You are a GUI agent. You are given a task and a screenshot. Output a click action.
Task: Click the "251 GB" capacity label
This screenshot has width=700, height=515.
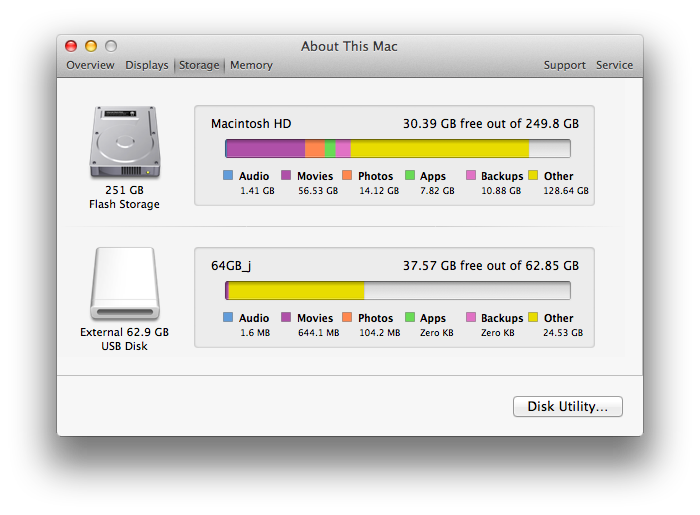125,190
